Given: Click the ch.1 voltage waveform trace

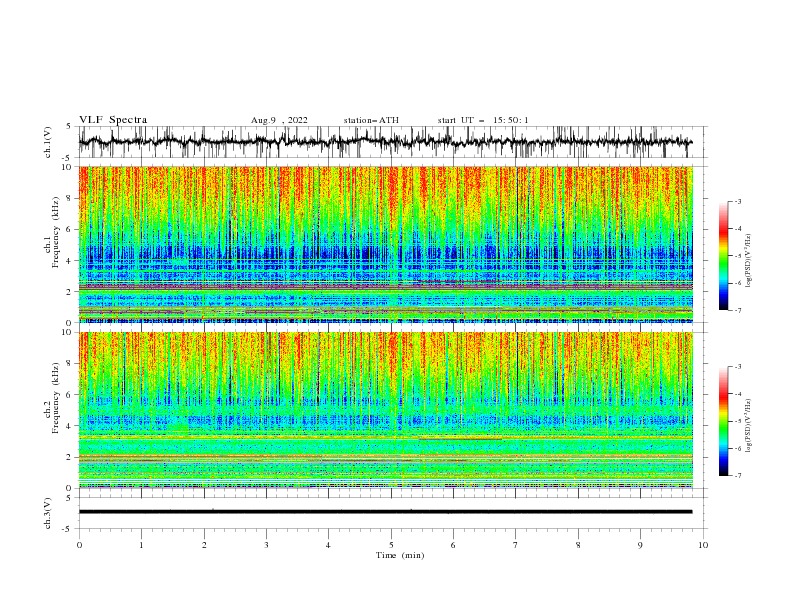Looking at the screenshot, I should pyautogui.click(x=385, y=142).
